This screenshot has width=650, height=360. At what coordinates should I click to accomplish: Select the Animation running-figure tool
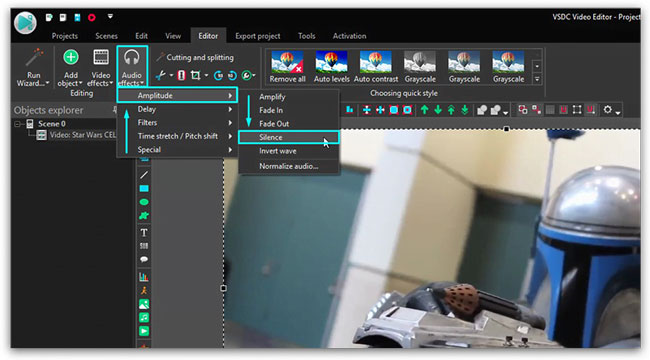pos(144,290)
